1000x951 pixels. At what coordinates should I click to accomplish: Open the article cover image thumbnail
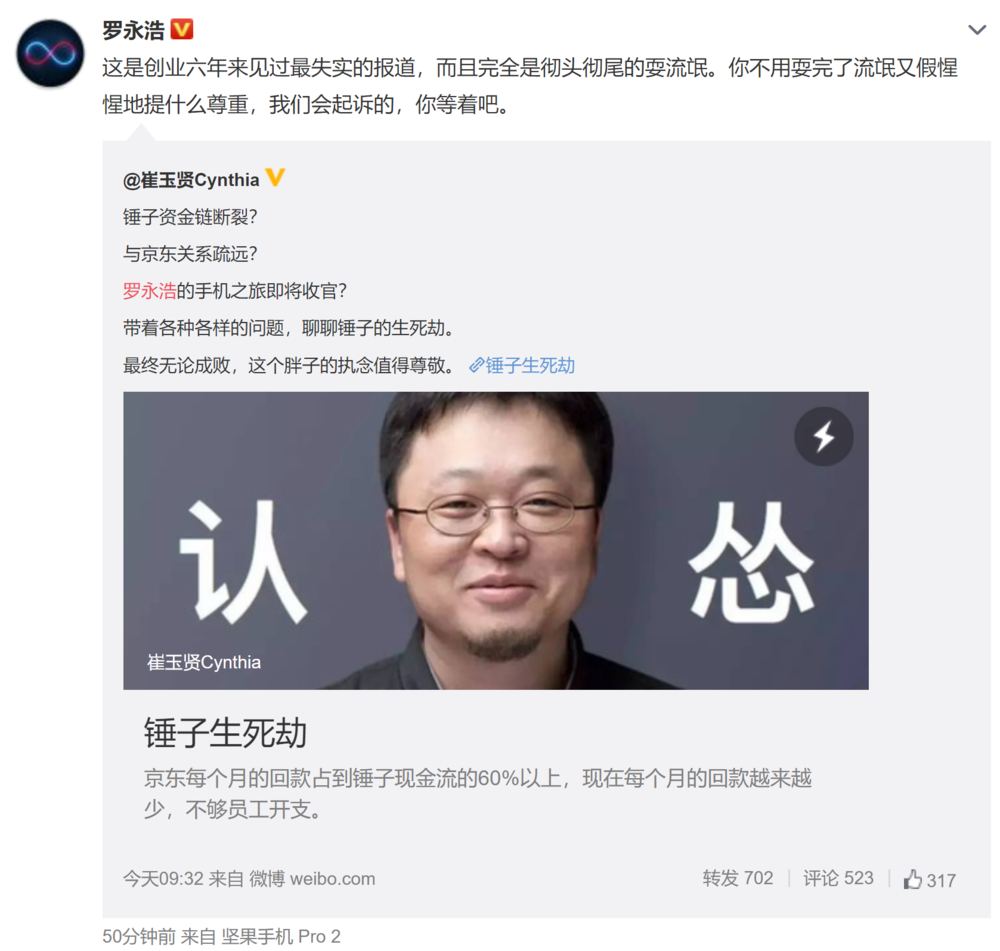pyautogui.click(x=496, y=540)
